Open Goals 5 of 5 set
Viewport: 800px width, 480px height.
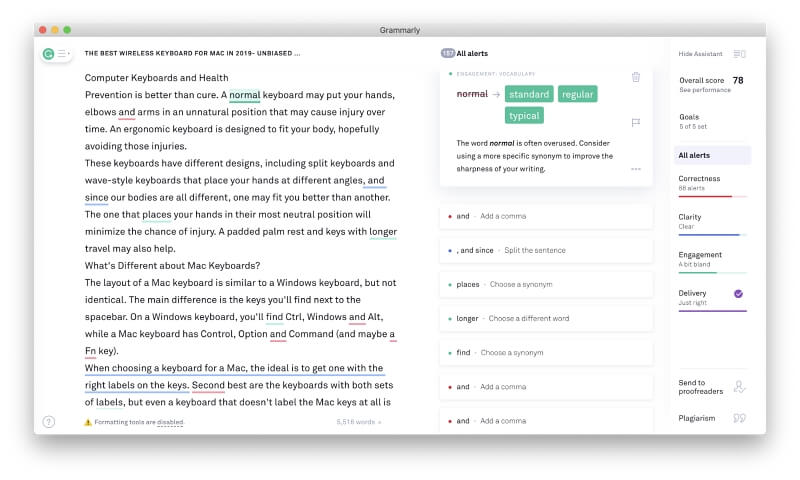coord(712,121)
